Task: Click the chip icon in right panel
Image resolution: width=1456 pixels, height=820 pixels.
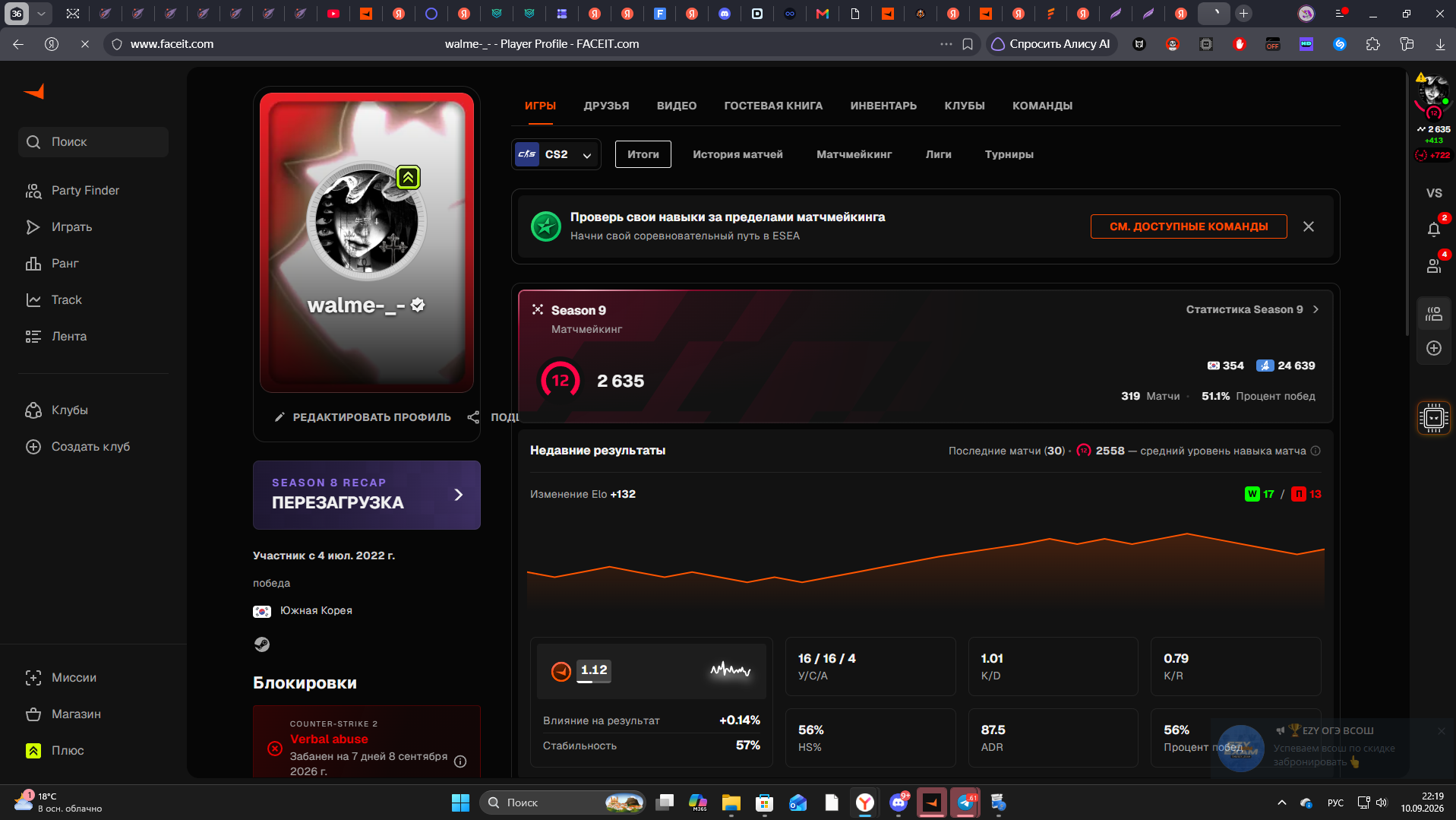Action: (1434, 417)
